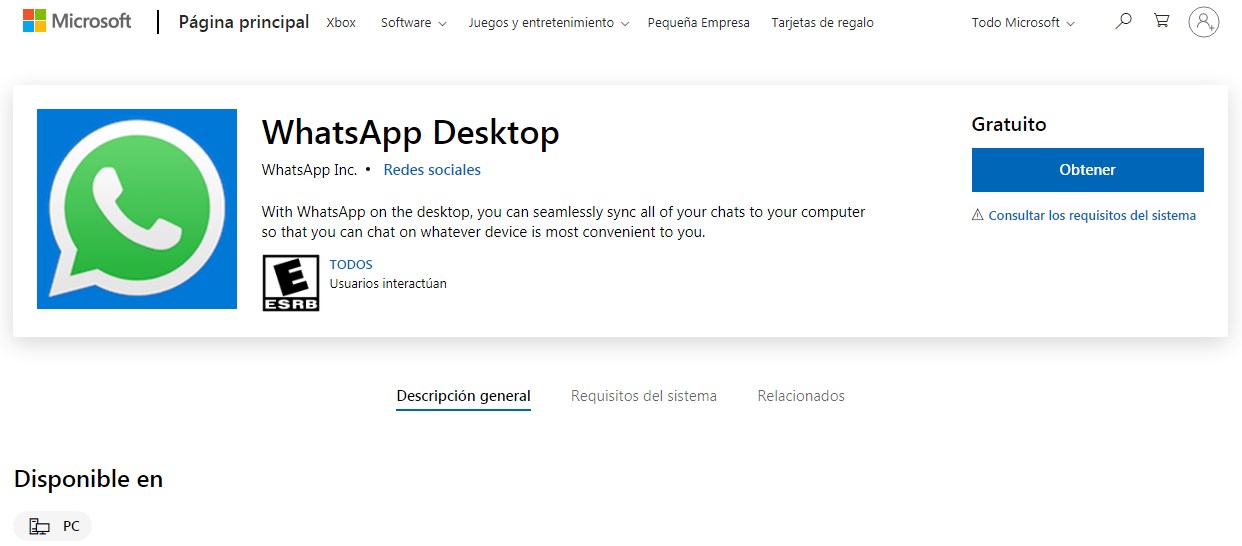Expand the Todo Microsoft dropdown
This screenshot has width=1242, height=546.
point(1022,22)
